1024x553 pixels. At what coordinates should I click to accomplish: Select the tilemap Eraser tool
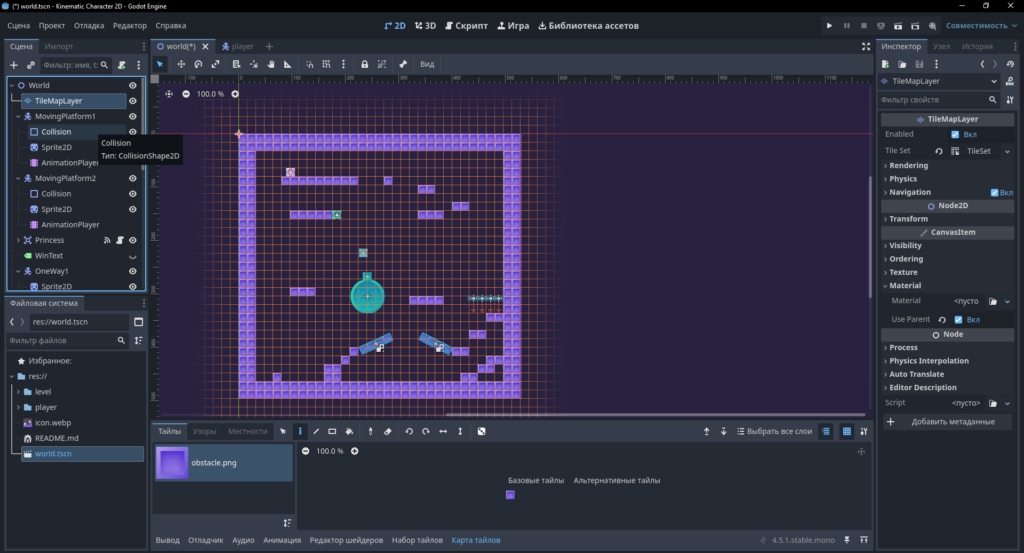click(387, 432)
